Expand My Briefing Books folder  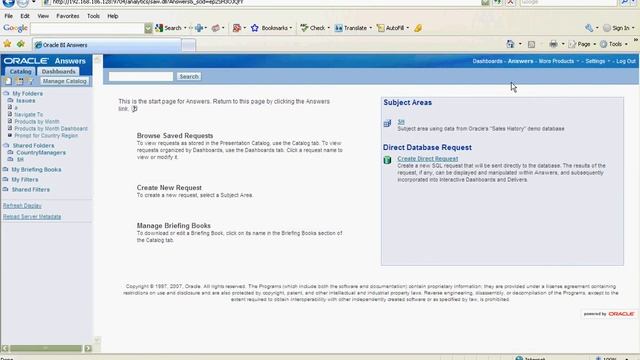coord(5,169)
